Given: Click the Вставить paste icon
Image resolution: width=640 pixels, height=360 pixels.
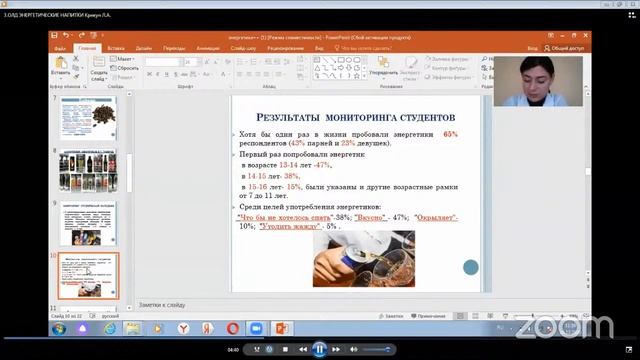Looking at the screenshot, I should click(x=61, y=63).
